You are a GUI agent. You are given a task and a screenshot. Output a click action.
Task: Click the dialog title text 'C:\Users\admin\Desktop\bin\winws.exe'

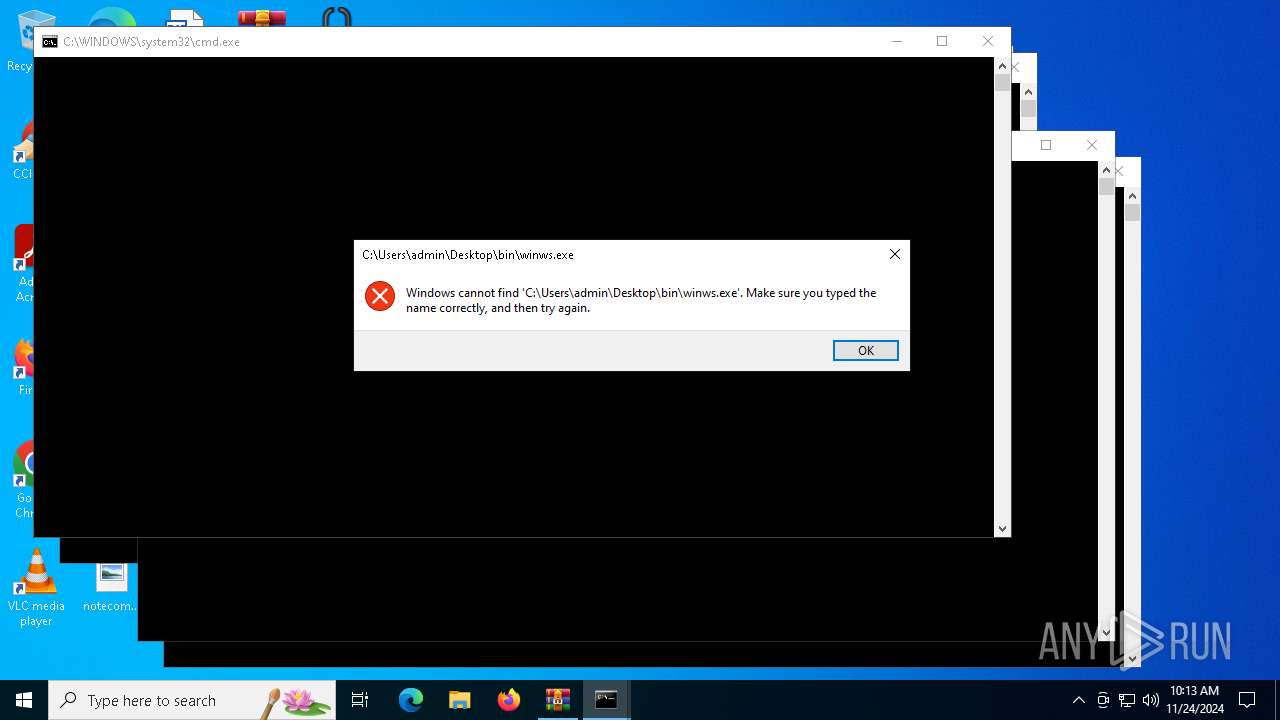468,255
